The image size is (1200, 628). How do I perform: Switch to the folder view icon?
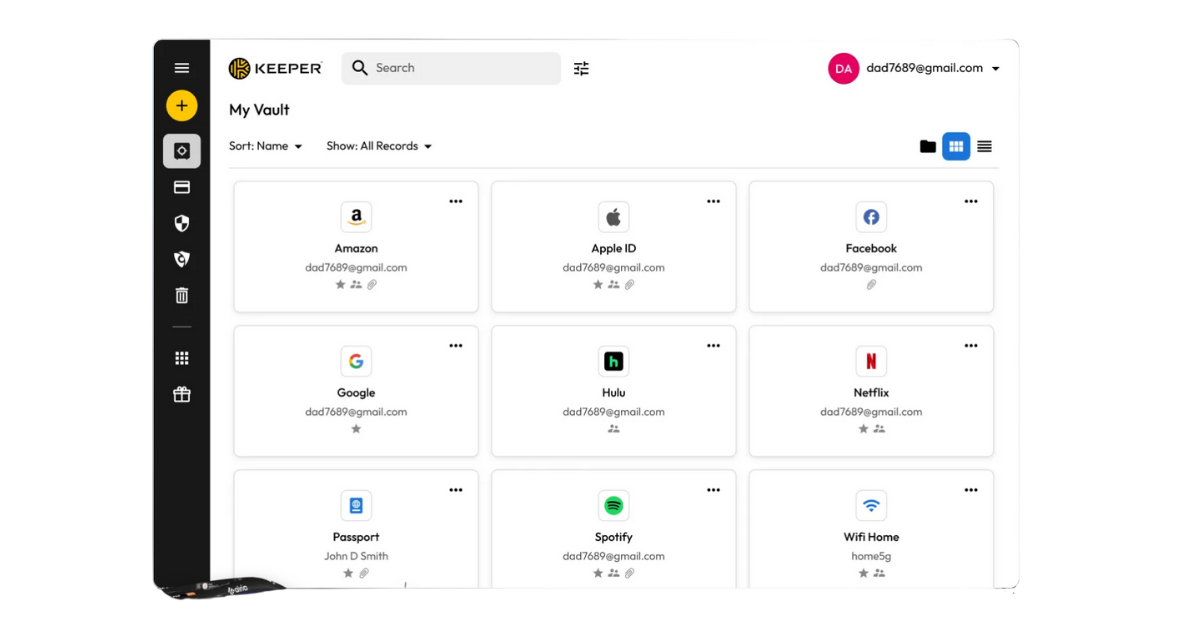click(x=928, y=146)
